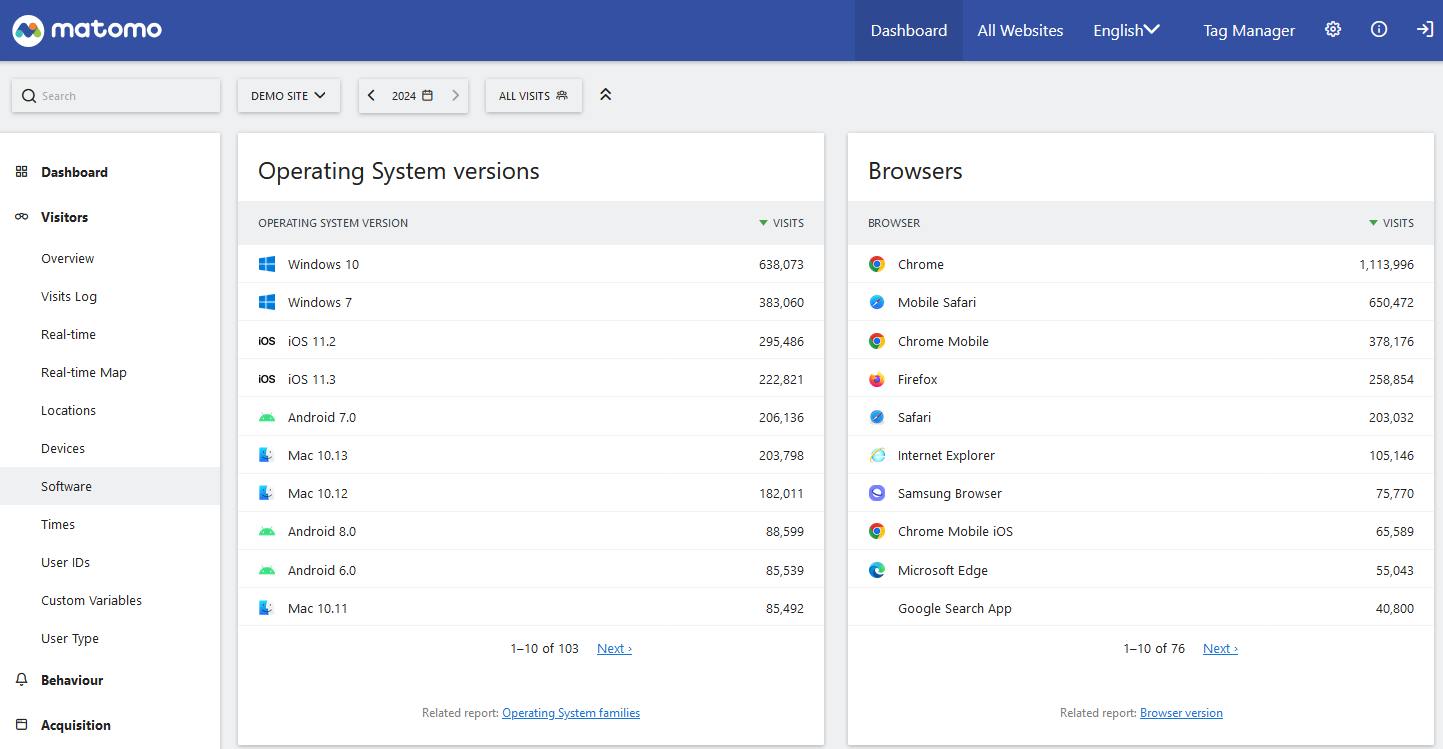Viewport: 1443px width, 749px height.
Task: Click the sign-in arrow icon
Action: [1425, 30]
